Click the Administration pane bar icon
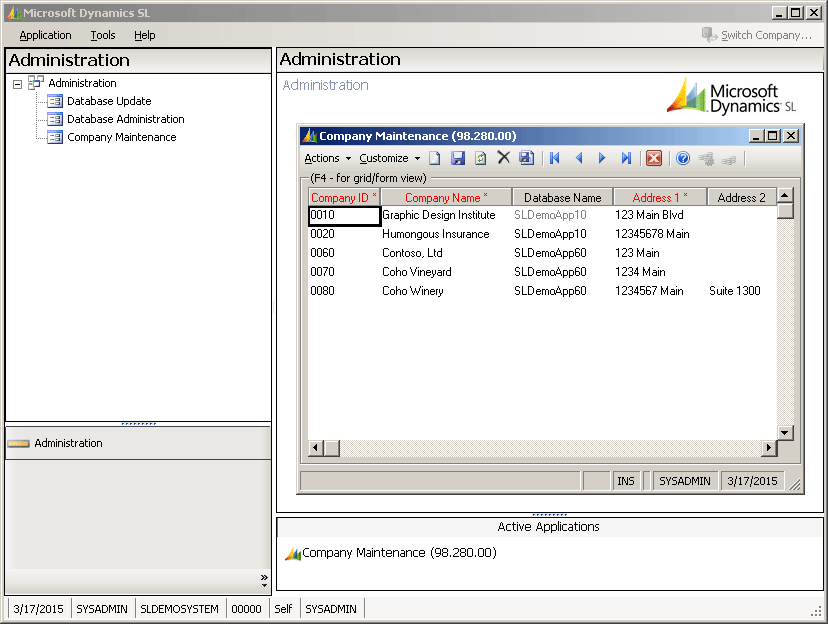 pyautogui.click(x=18, y=443)
